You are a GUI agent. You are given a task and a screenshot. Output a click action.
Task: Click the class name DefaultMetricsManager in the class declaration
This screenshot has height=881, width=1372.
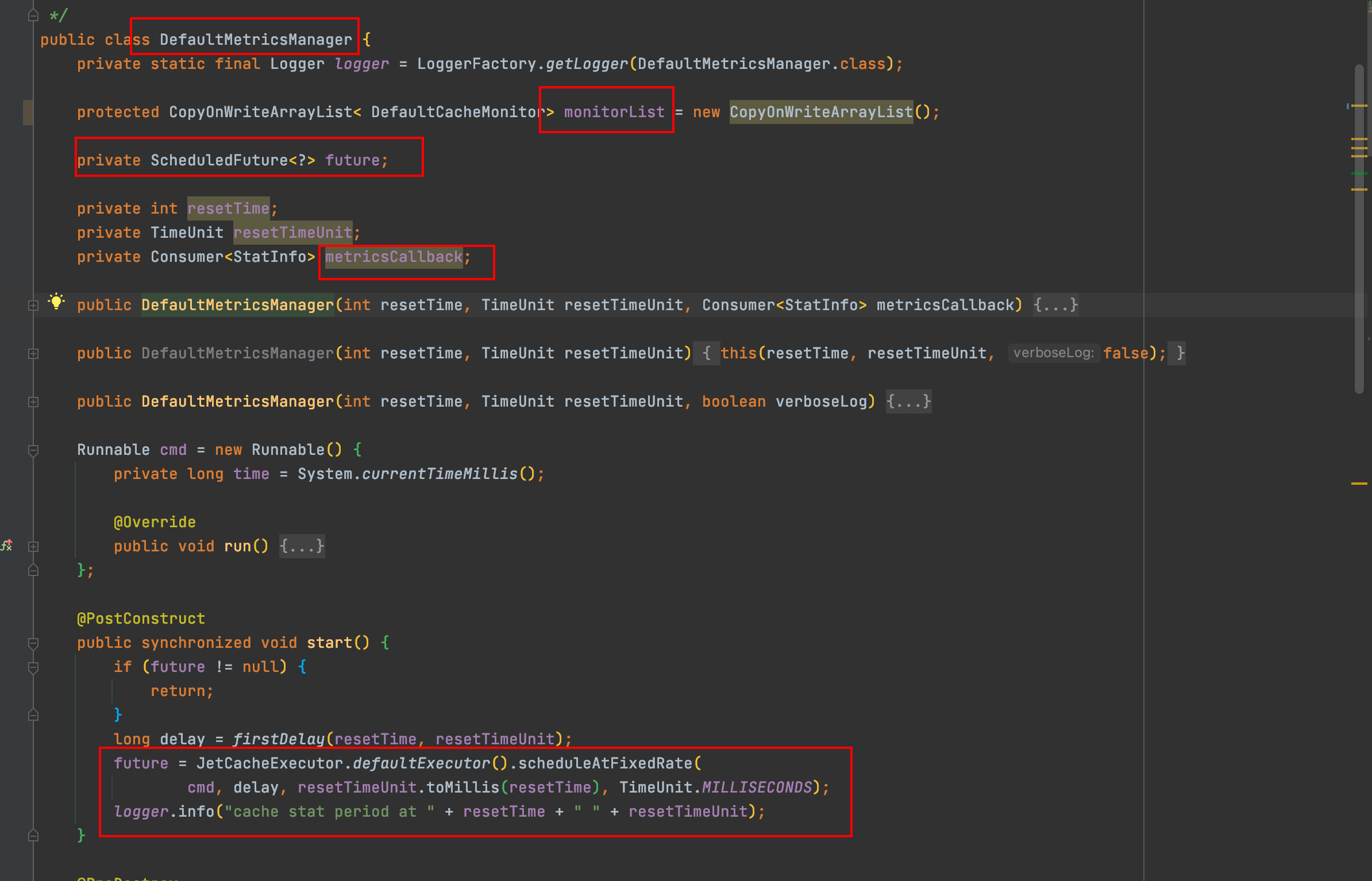click(x=256, y=40)
